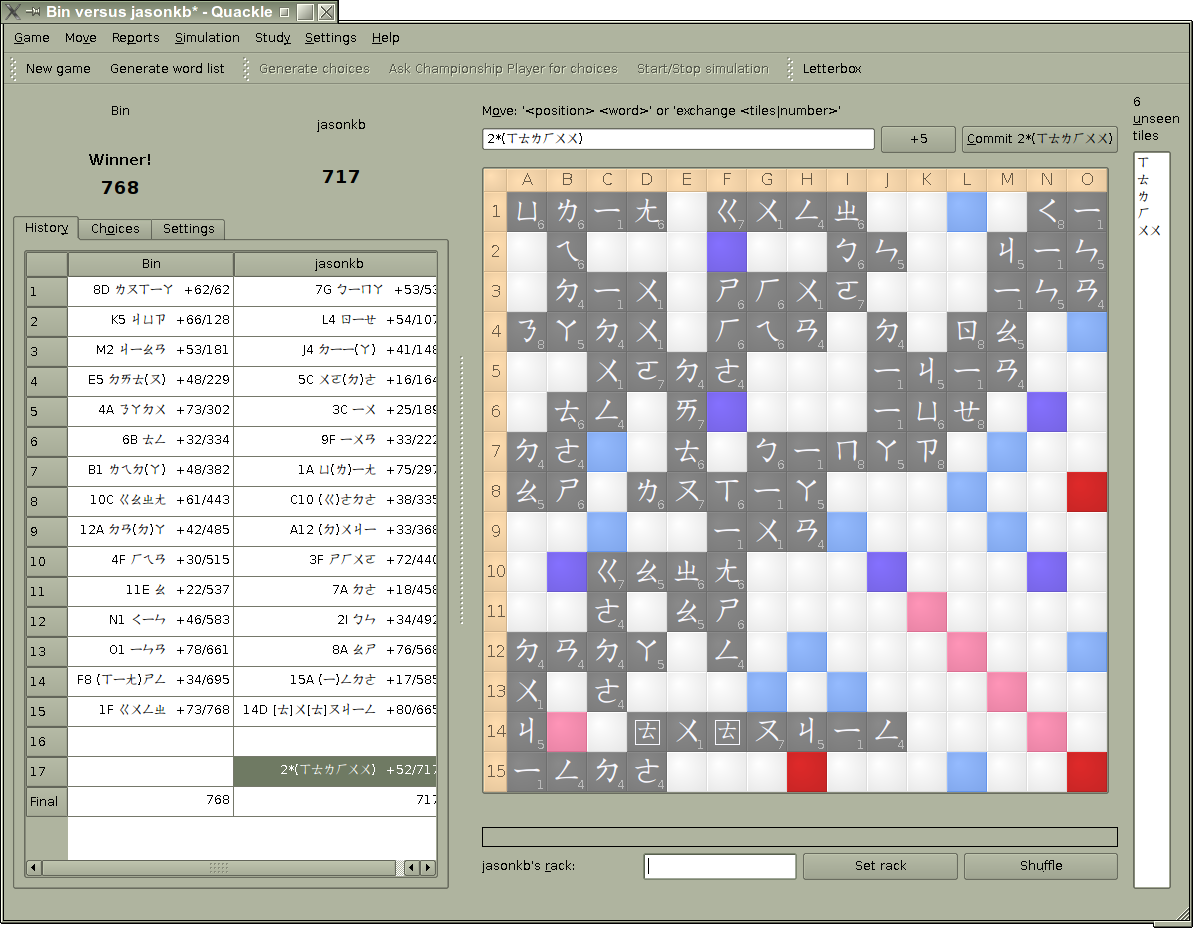1193x928 pixels.
Task: Click the right scroll arrow under History table
Action: pos(429,867)
